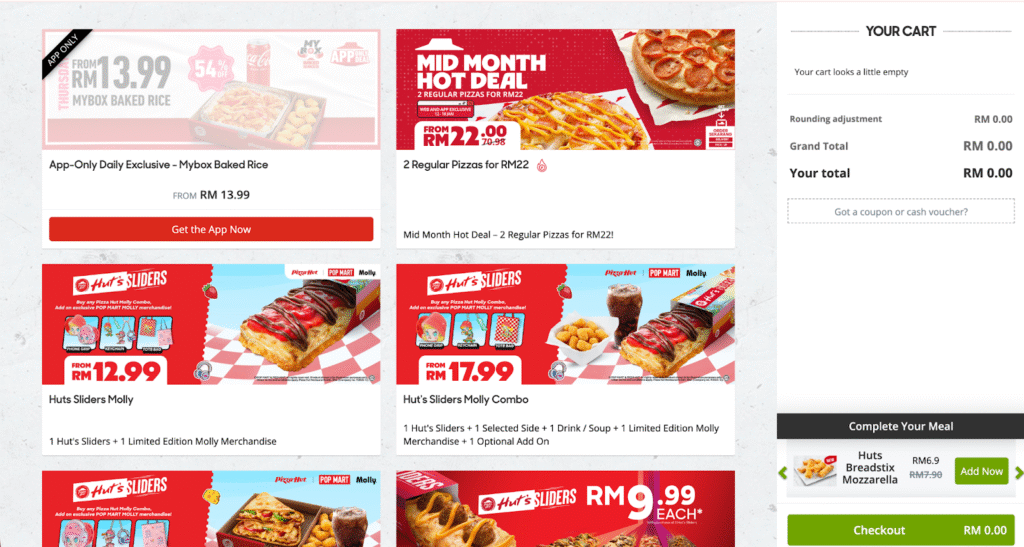The width and height of the screenshot is (1024, 547).
Task: Click the hot deal flame icon beside 2 Regular Pizzas
Action: [541, 166]
